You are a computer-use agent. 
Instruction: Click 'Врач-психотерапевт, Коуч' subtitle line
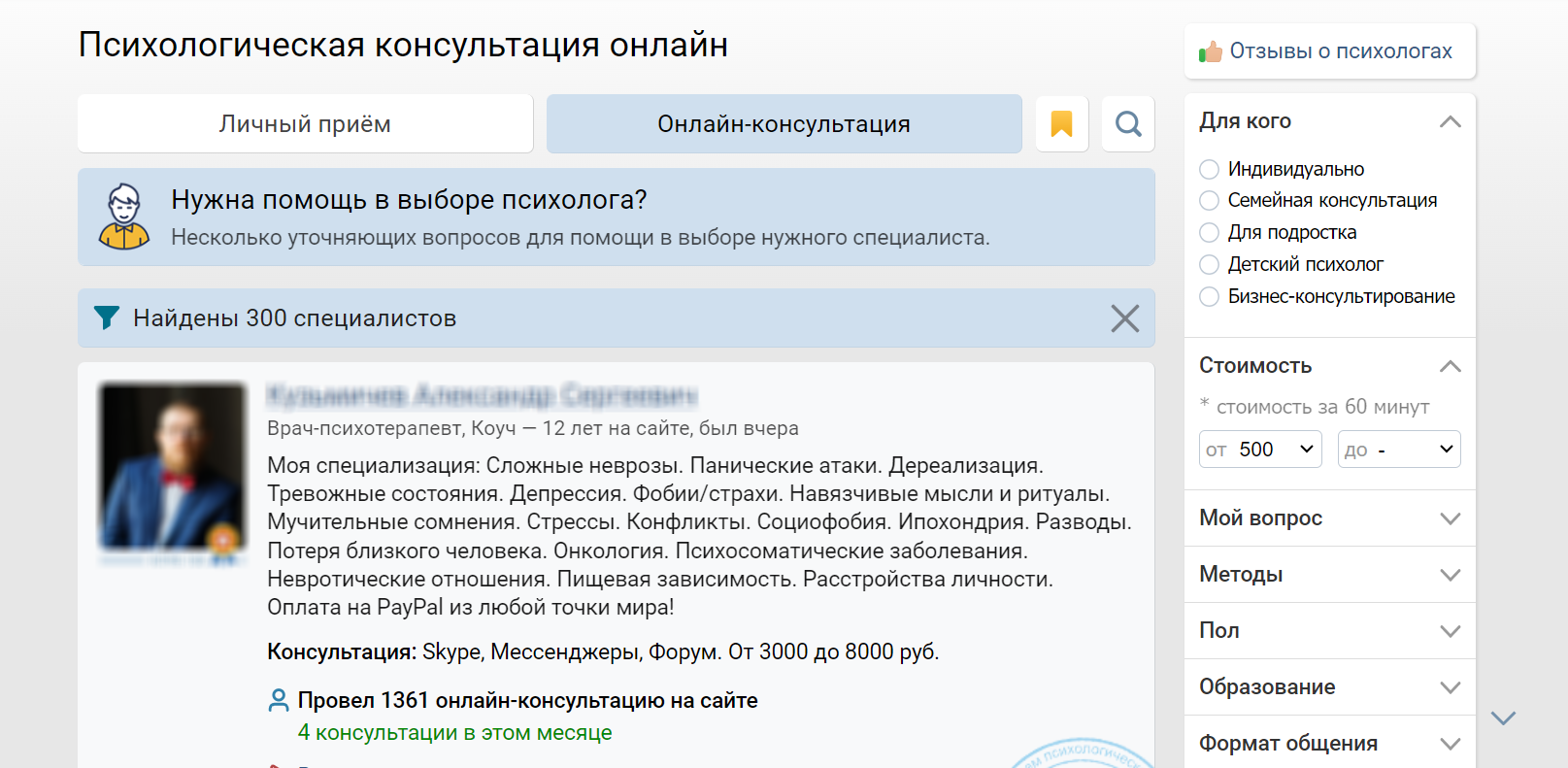pyautogui.click(x=533, y=428)
